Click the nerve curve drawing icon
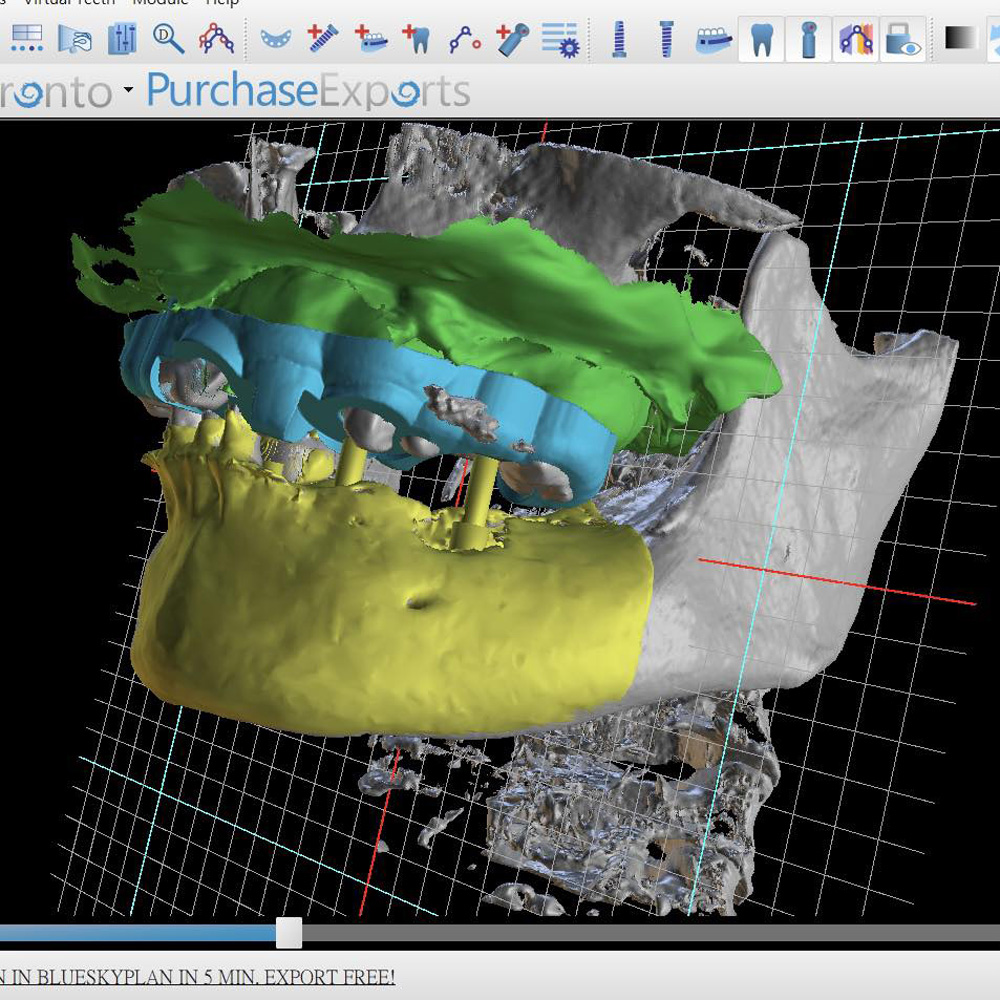Image resolution: width=1000 pixels, height=1000 pixels. point(464,39)
